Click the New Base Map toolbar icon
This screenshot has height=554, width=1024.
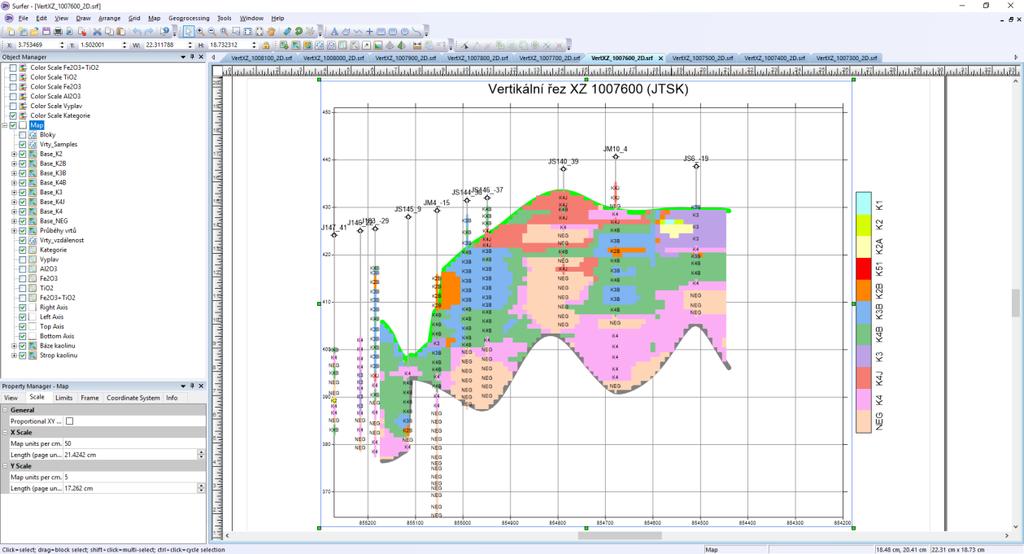pos(295,45)
